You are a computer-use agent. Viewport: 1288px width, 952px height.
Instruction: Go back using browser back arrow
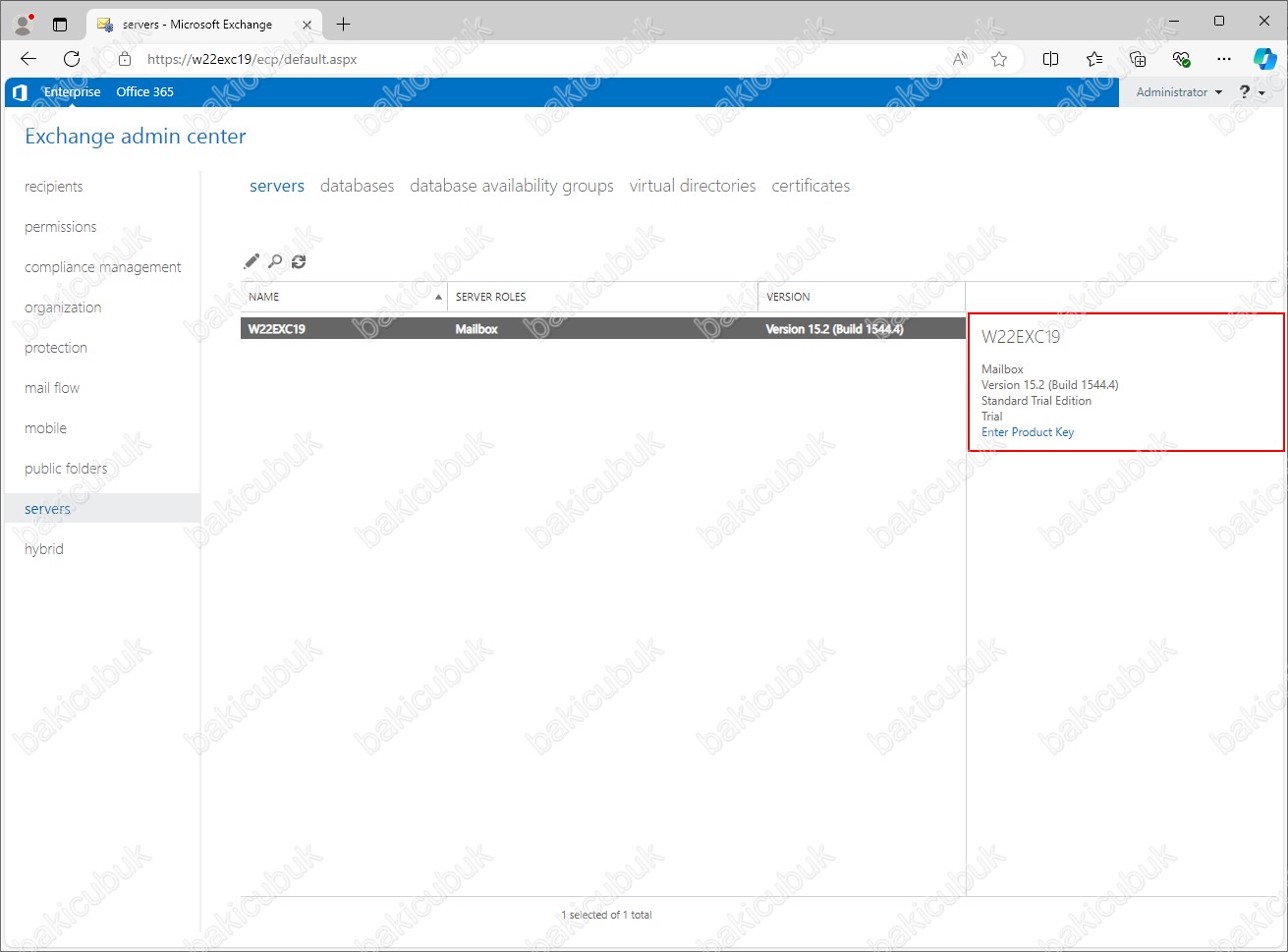pos(28,59)
